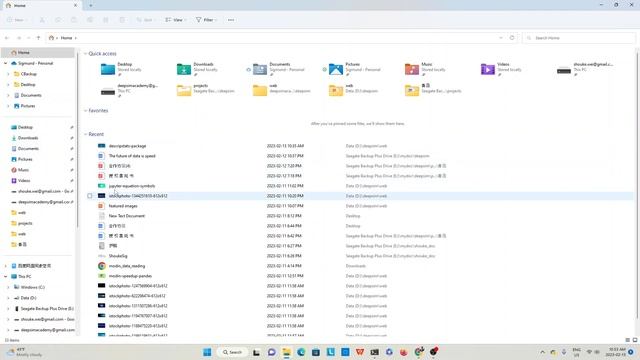Tick the checkbox for istockphoto-1344251810 row
Image resolution: width=640 pixels, height=360 pixels.
click(90, 196)
